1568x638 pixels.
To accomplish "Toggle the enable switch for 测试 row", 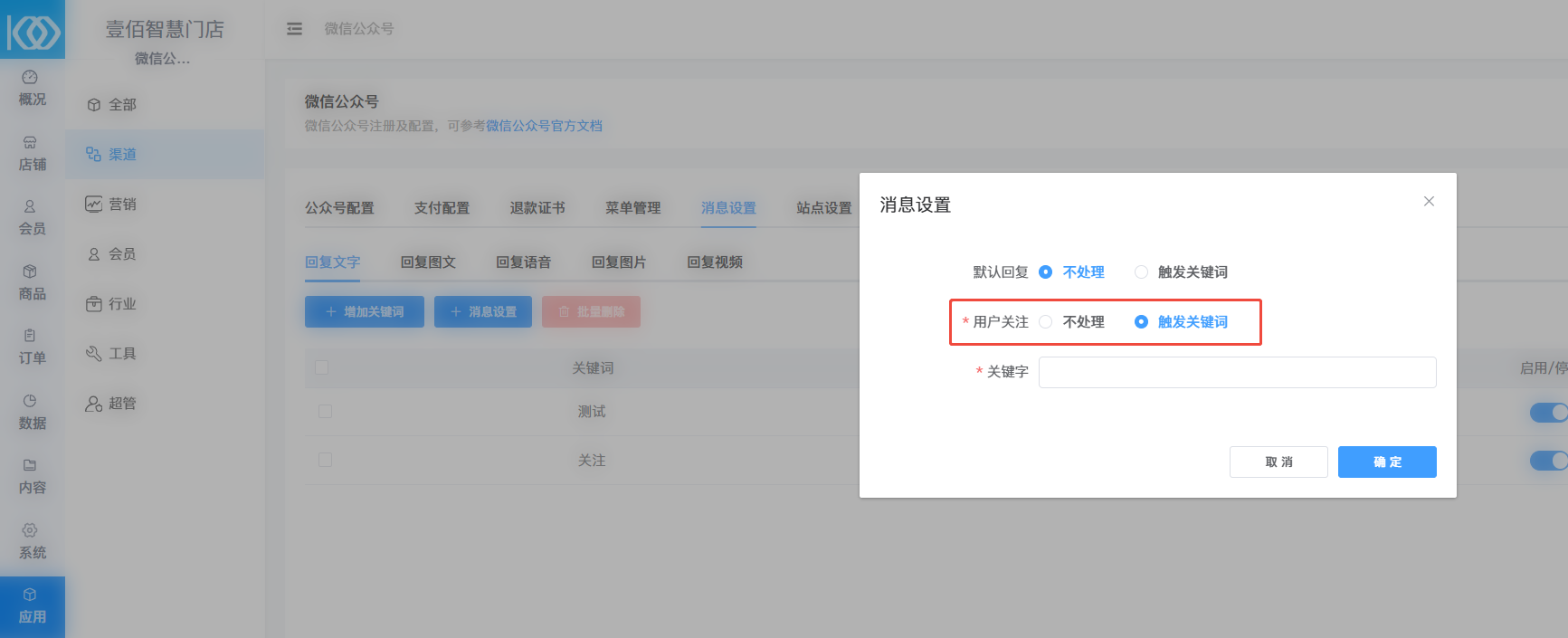I will pos(1547,413).
